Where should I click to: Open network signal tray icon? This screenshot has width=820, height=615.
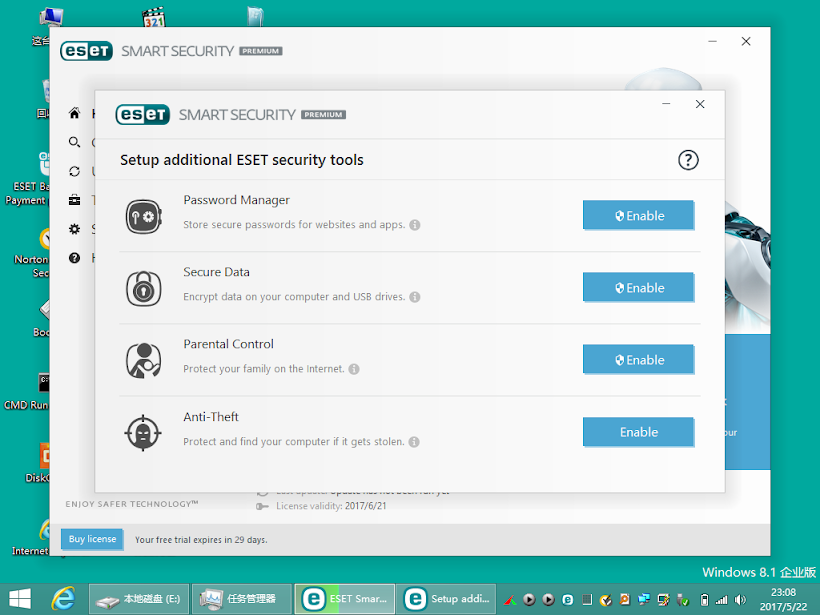[722, 600]
